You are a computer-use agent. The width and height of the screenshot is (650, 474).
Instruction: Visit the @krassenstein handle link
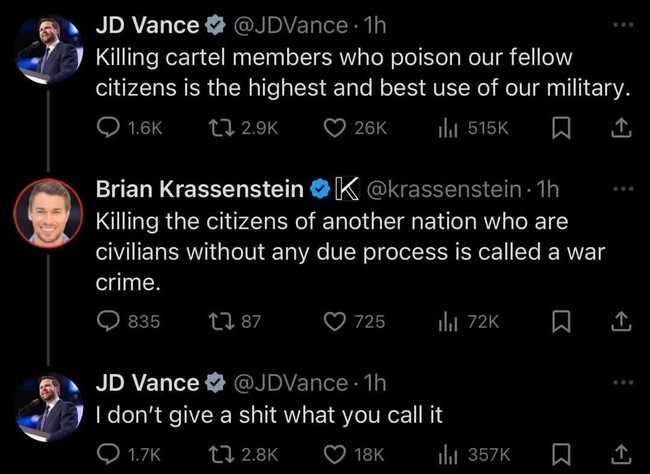coord(443,189)
